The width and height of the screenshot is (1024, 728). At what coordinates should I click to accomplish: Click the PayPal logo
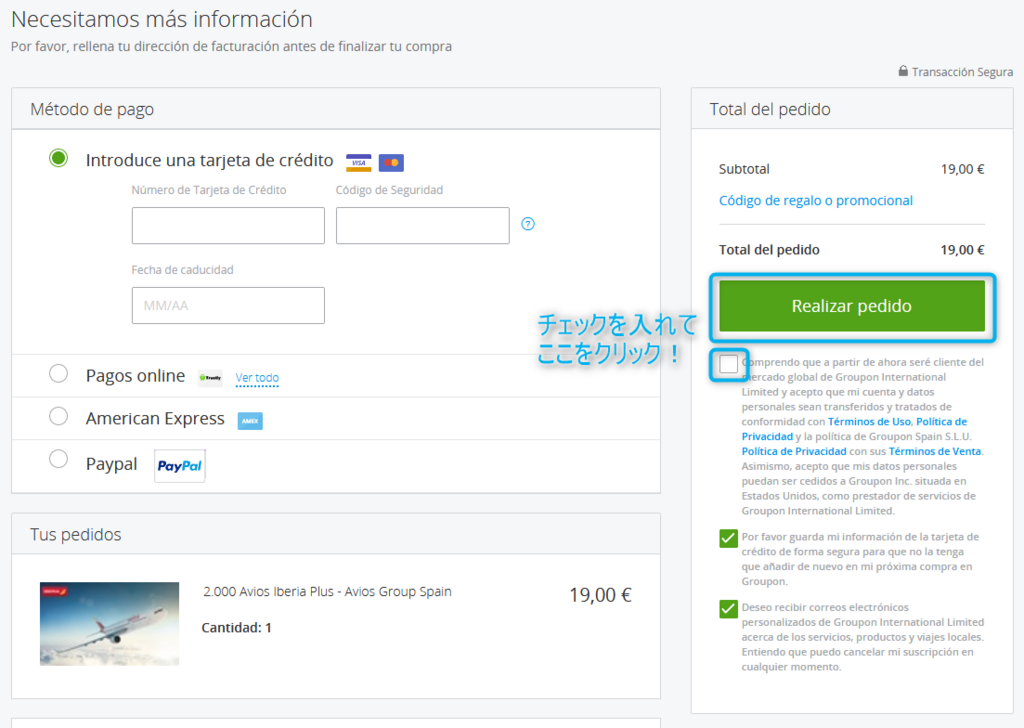click(180, 466)
